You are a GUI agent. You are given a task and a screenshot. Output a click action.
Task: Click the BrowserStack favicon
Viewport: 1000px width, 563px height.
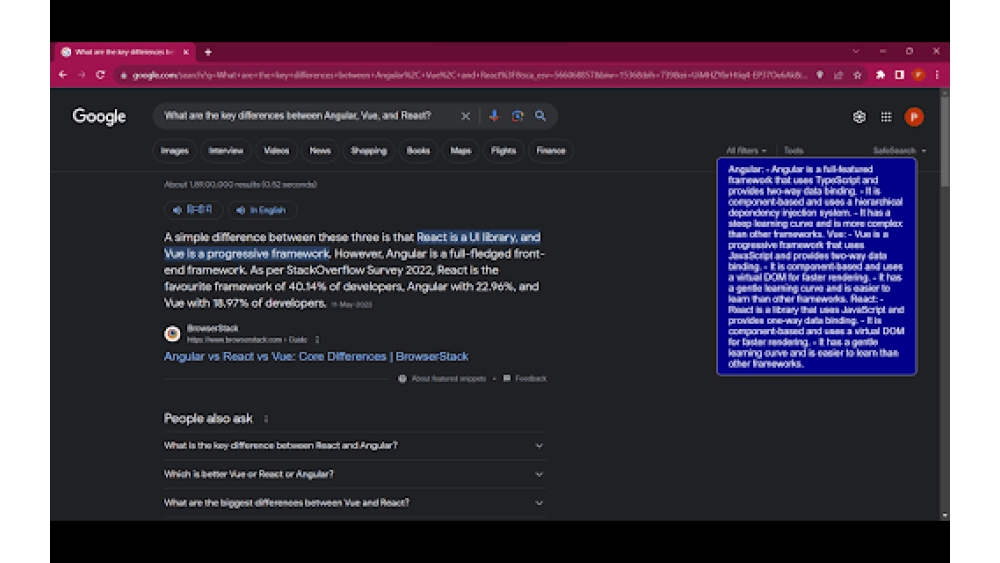[x=172, y=333]
